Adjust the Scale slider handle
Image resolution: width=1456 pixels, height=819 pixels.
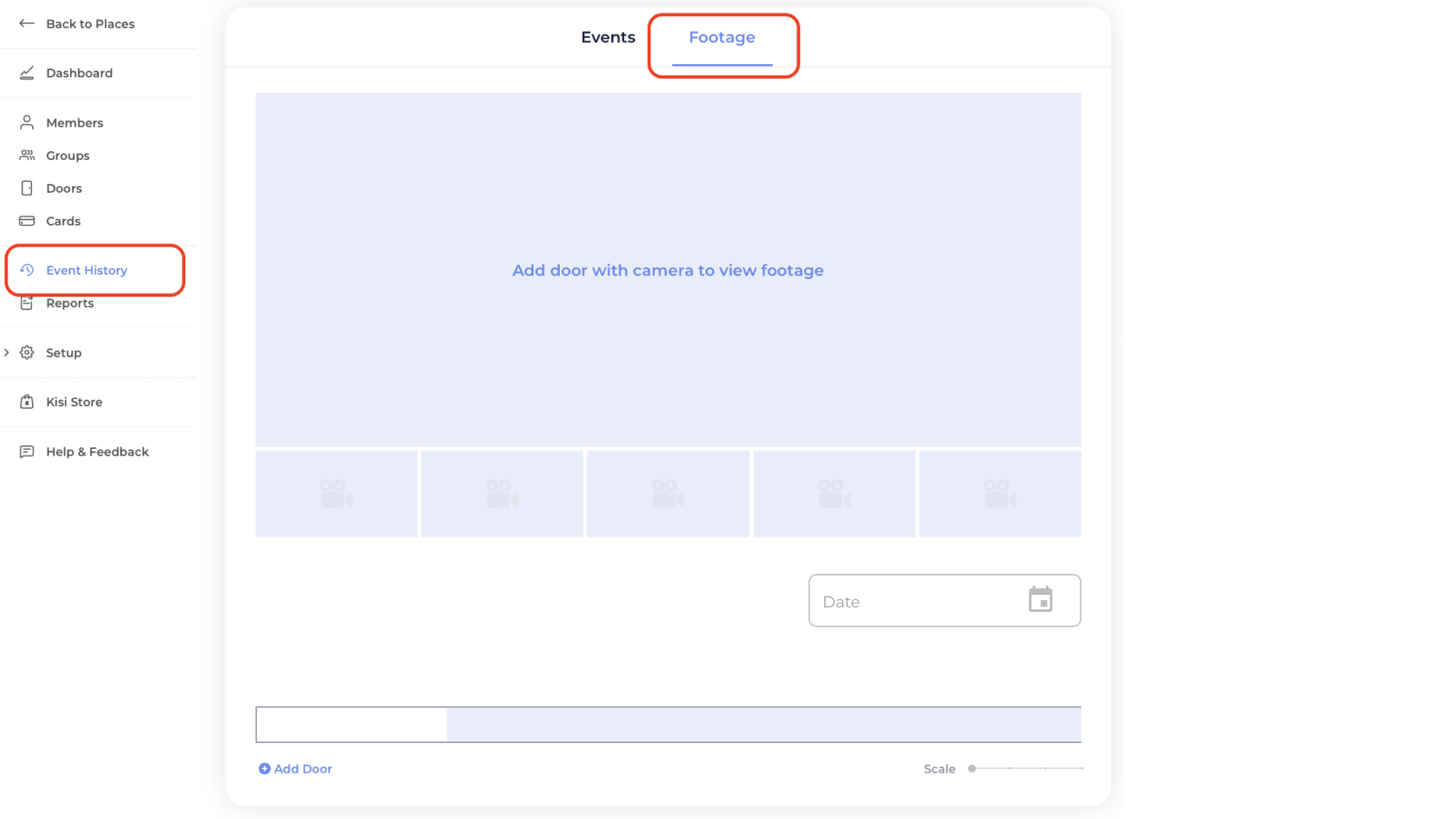click(x=972, y=768)
